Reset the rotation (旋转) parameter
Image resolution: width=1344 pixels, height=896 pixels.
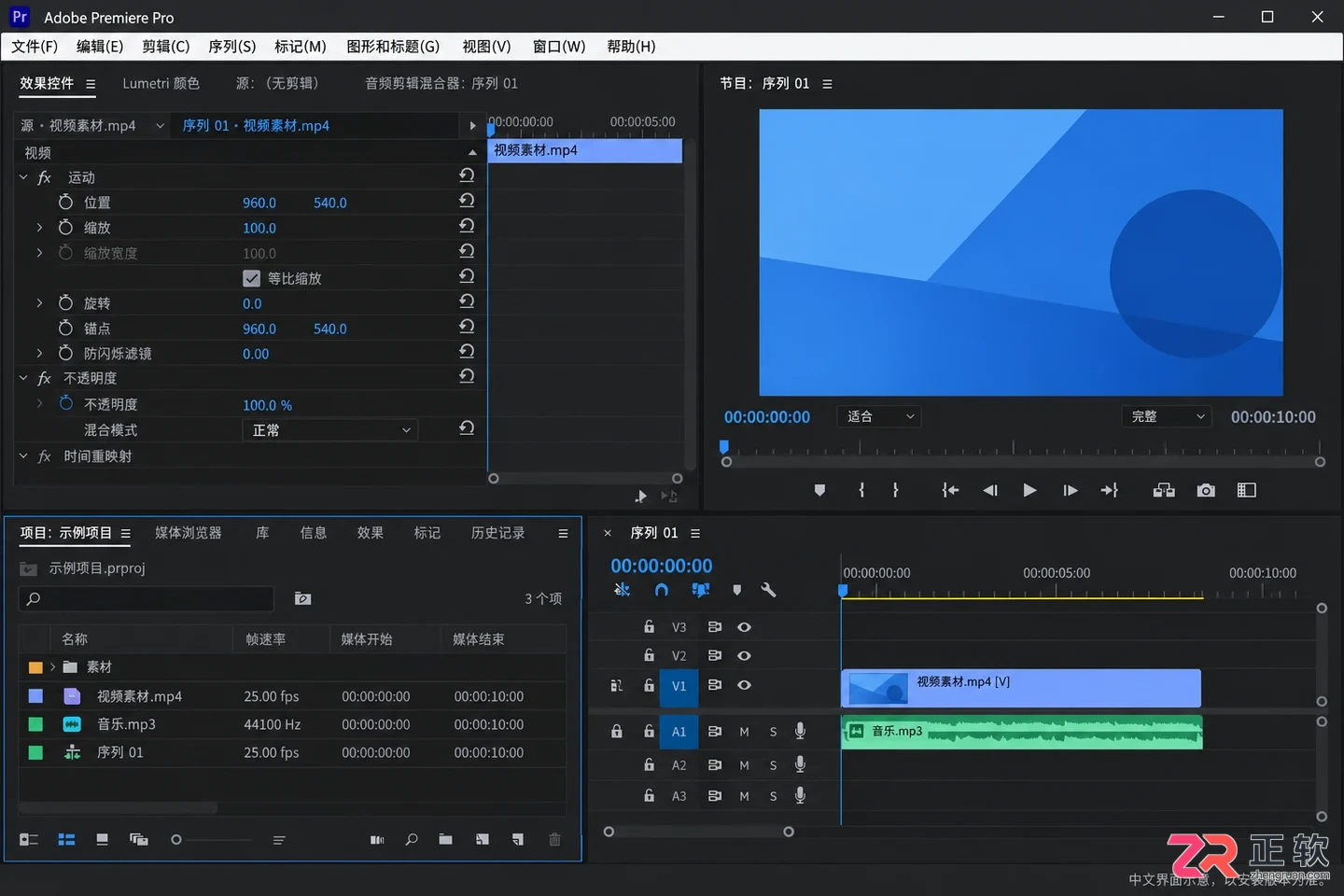click(467, 301)
